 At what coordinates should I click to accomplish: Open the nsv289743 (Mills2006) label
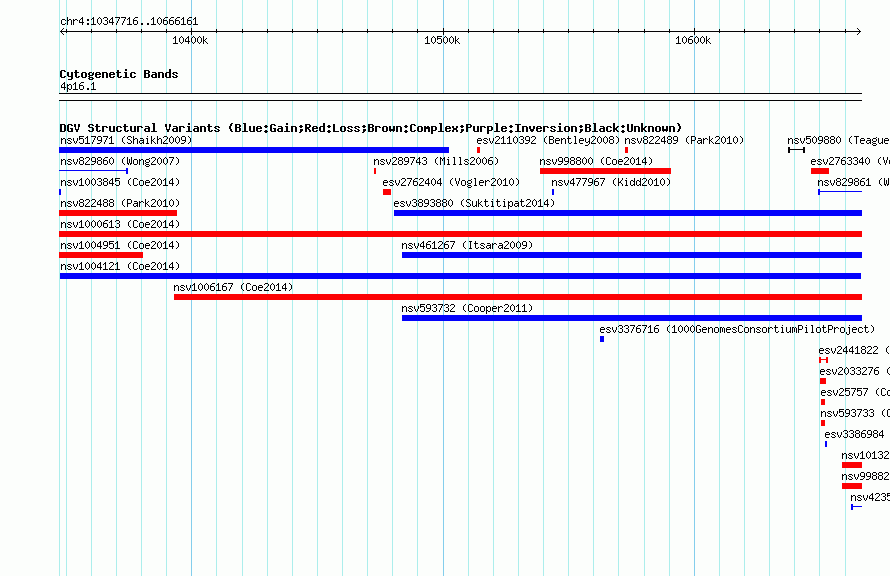click(436, 161)
